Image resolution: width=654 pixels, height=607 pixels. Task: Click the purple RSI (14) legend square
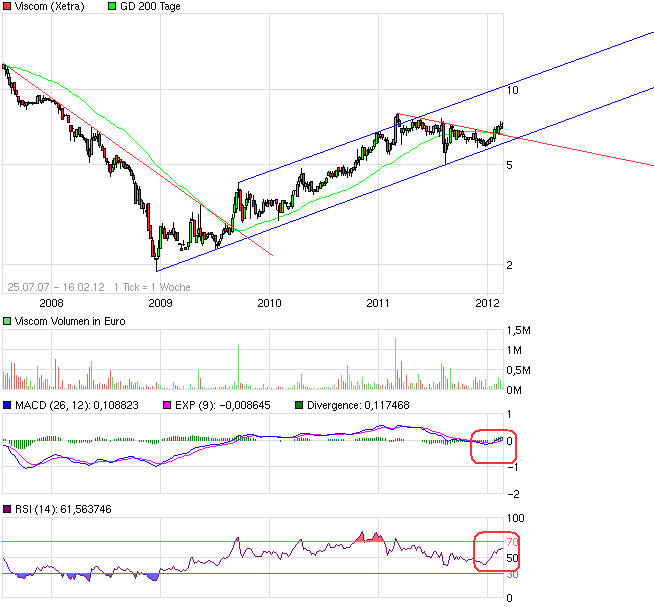7,510
